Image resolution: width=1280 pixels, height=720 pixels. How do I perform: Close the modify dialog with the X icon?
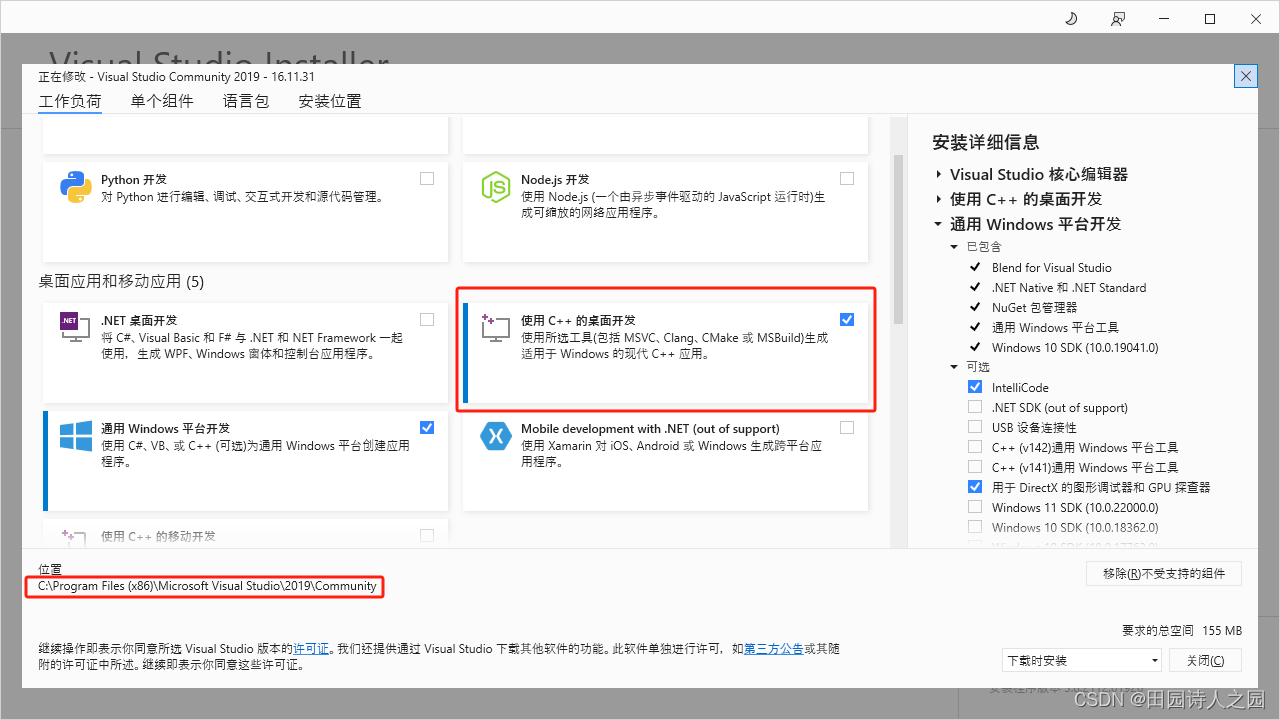pyautogui.click(x=1246, y=76)
